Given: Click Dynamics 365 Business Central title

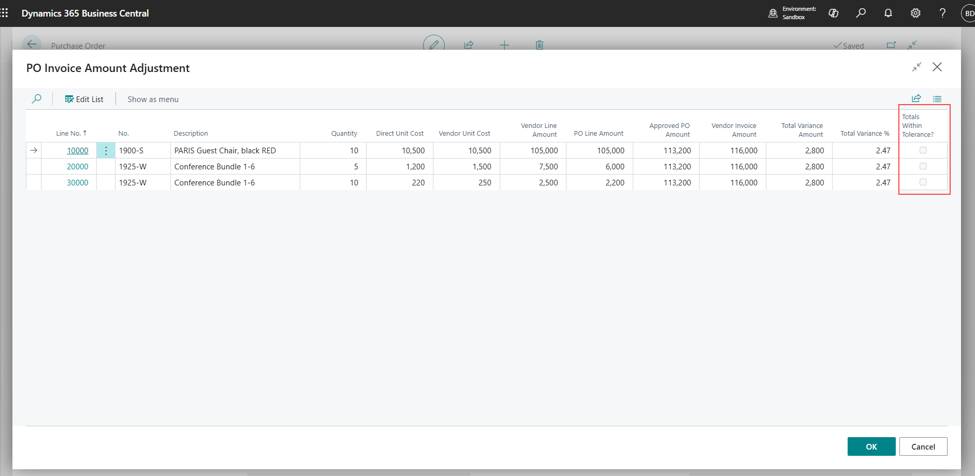Looking at the screenshot, I should coord(85,13).
